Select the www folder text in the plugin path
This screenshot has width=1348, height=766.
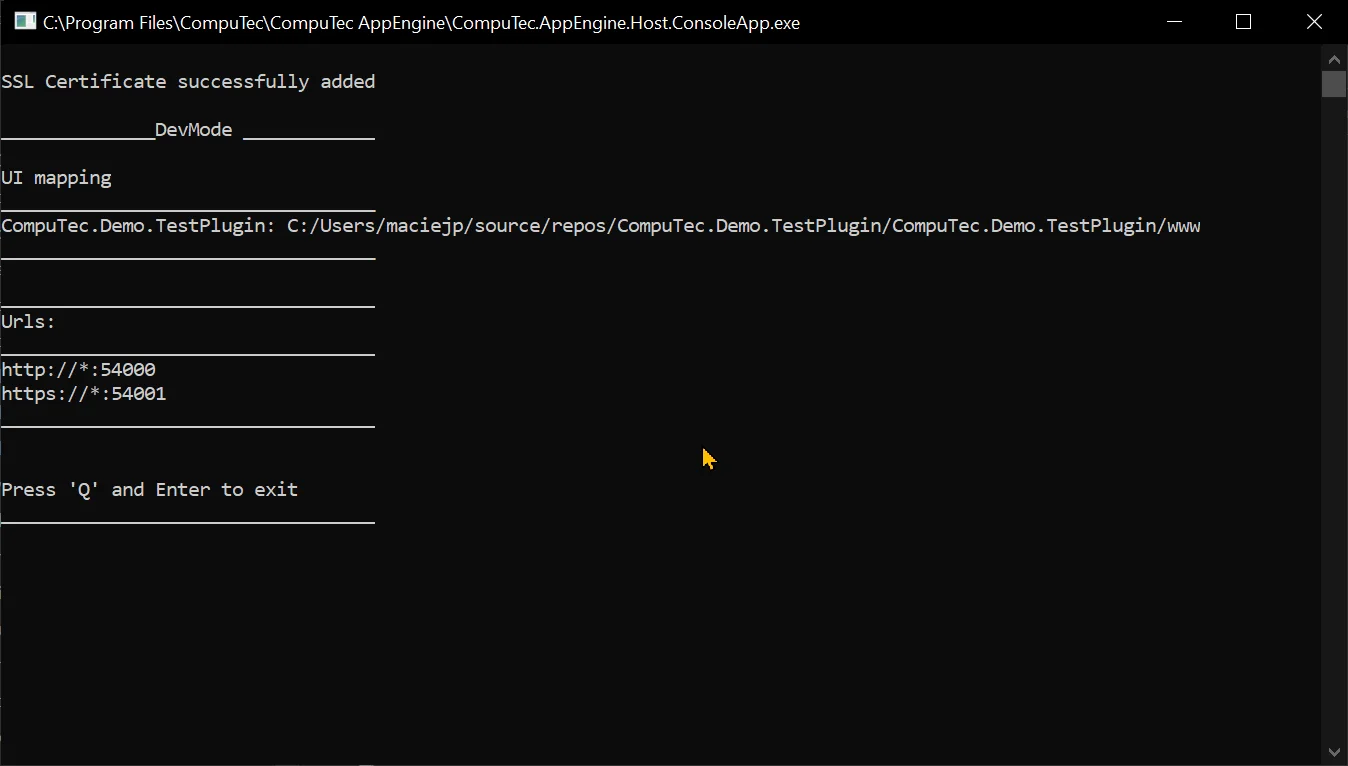[1183, 225]
